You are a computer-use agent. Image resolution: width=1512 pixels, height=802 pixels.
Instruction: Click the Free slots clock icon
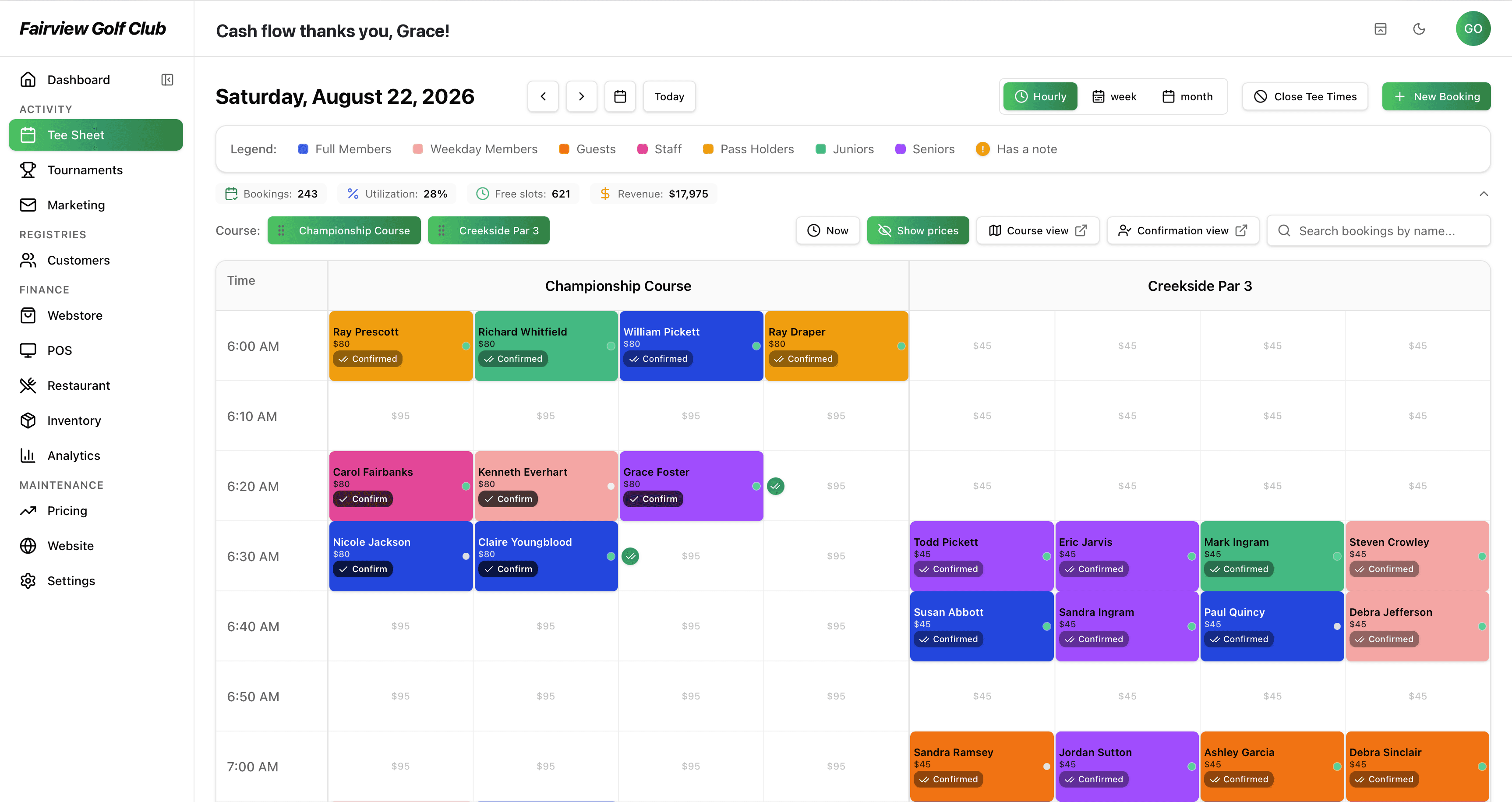483,194
